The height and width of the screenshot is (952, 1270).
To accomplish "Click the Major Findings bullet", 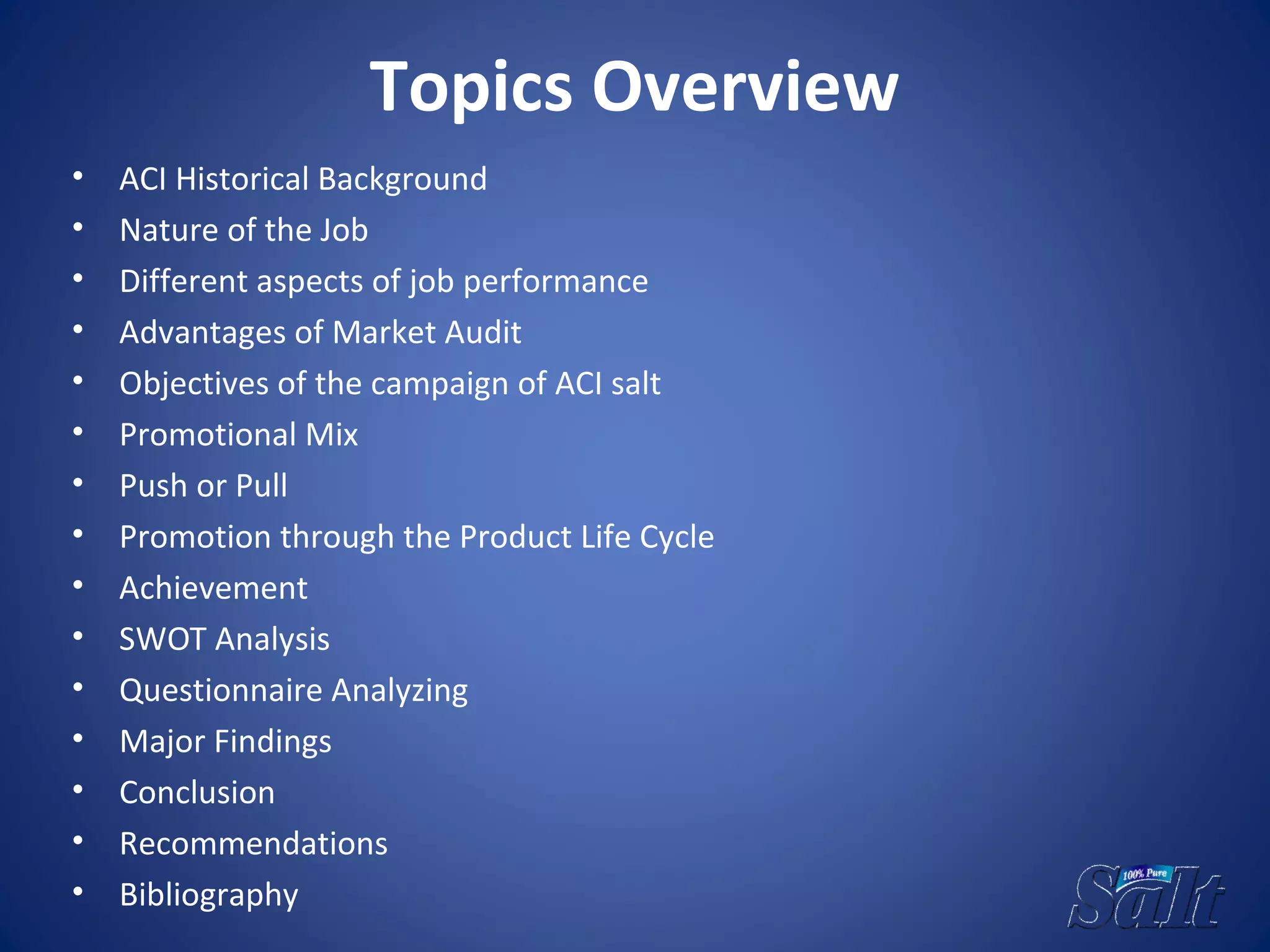I will tap(226, 742).
